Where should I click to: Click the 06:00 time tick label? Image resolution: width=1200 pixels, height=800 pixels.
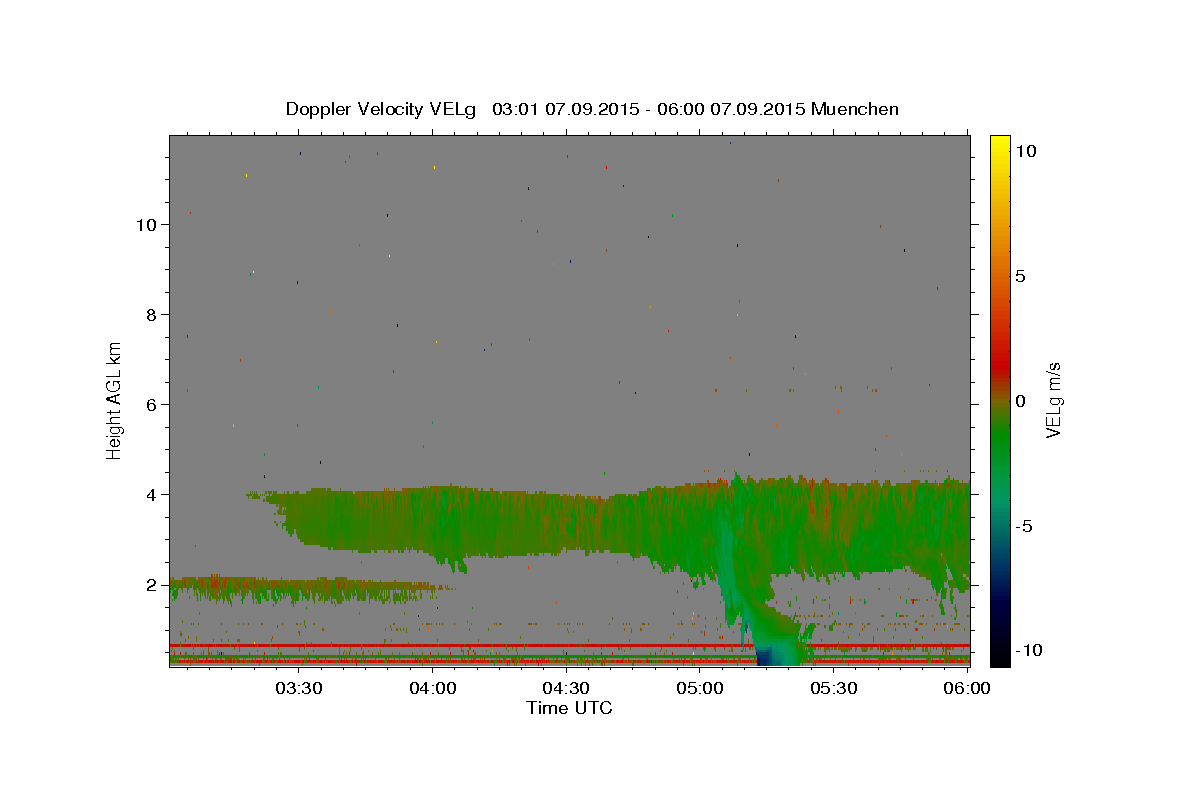967,688
